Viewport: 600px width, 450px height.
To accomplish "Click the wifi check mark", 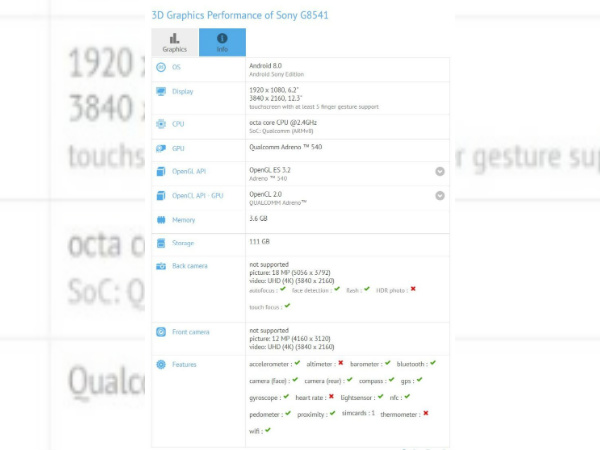I will [268, 430].
